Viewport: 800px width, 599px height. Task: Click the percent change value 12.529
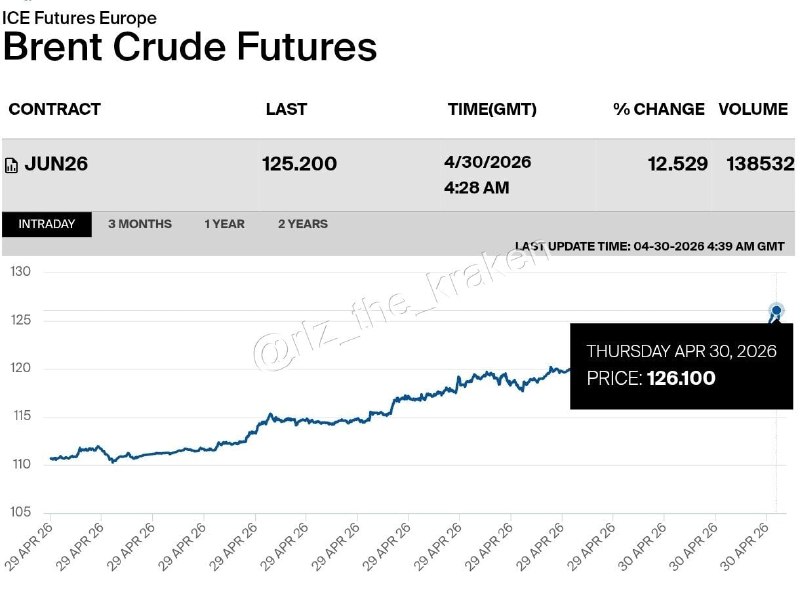pyautogui.click(x=677, y=163)
